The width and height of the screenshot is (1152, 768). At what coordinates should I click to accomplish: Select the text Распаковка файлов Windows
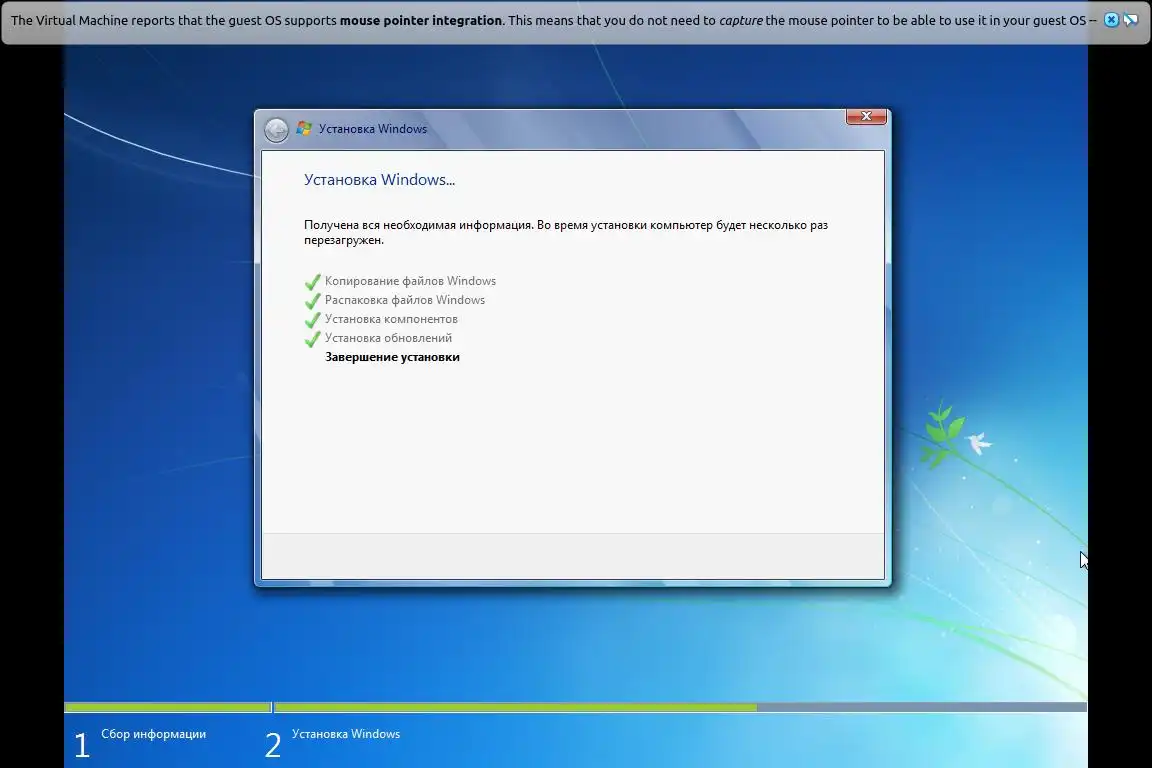405,300
